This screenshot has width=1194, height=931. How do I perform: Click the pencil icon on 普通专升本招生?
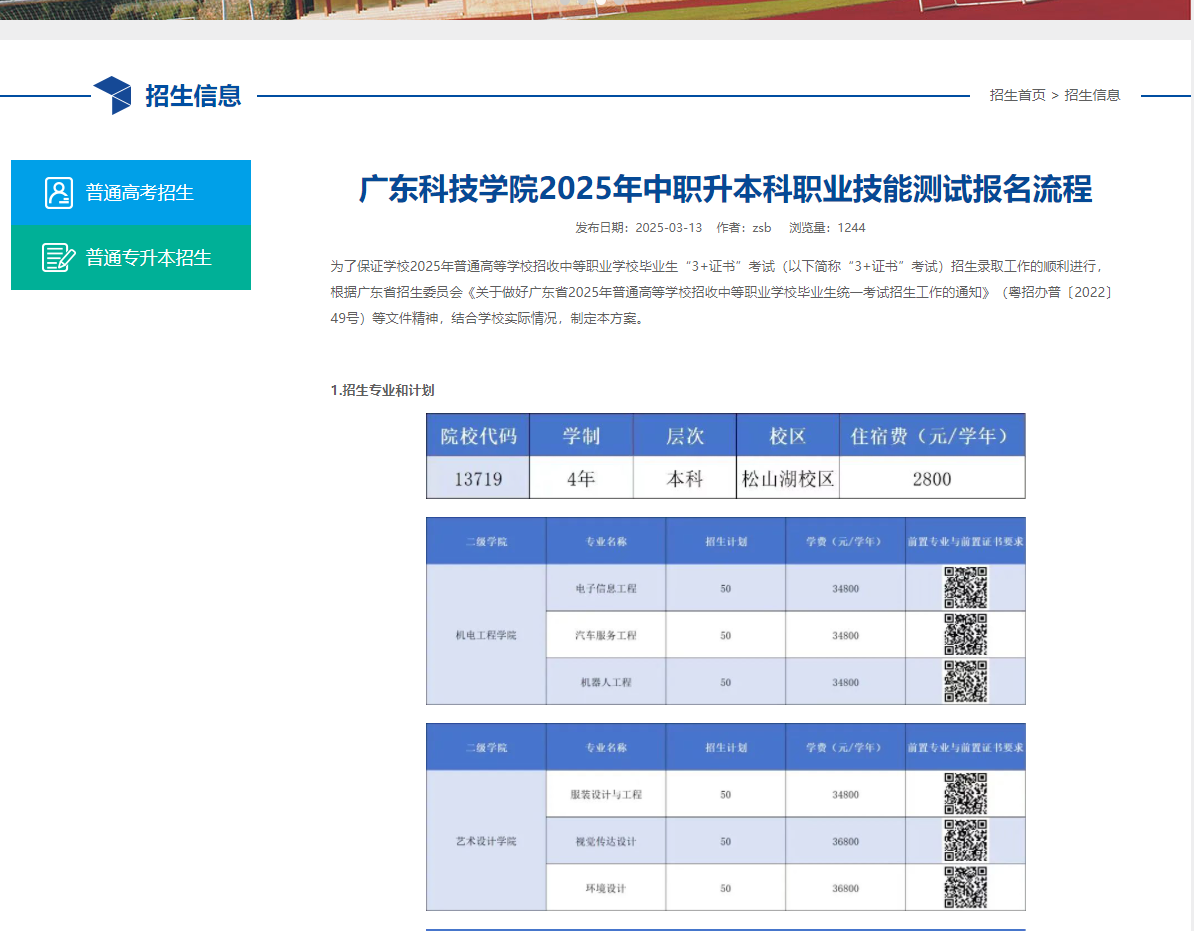pyautogui.click(x=58, y=257)
